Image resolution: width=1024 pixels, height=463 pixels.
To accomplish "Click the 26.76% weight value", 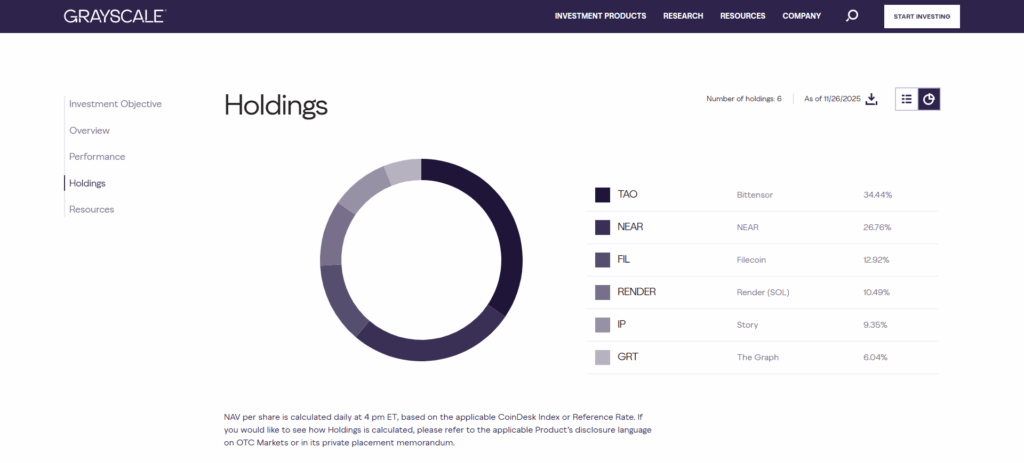I will pyautogui.click(x=877, y=227).
